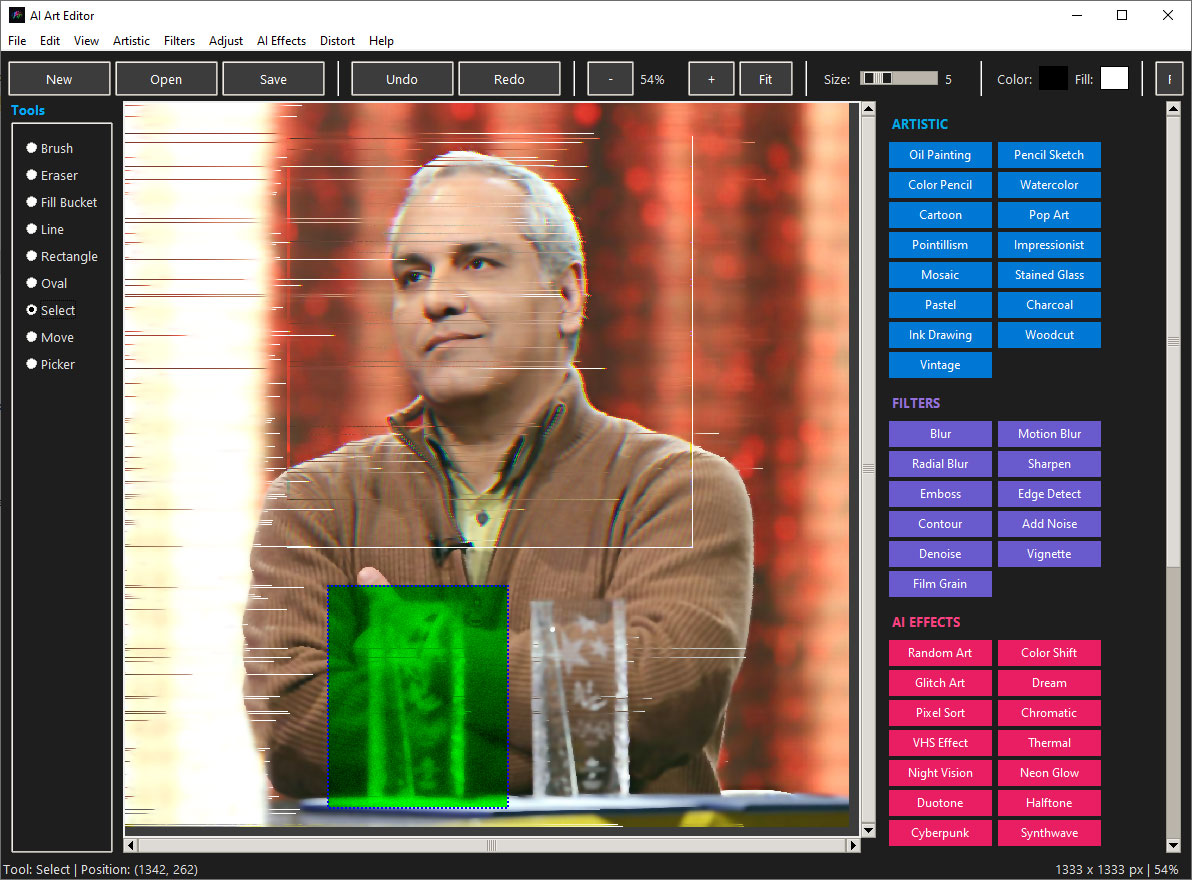
Task: Open the Filters menu
Action: click(179, 41)
